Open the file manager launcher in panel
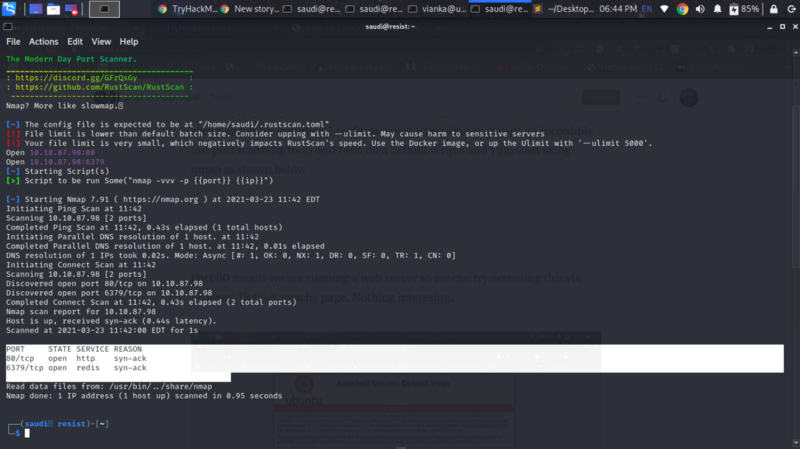 tap(53, 9)
